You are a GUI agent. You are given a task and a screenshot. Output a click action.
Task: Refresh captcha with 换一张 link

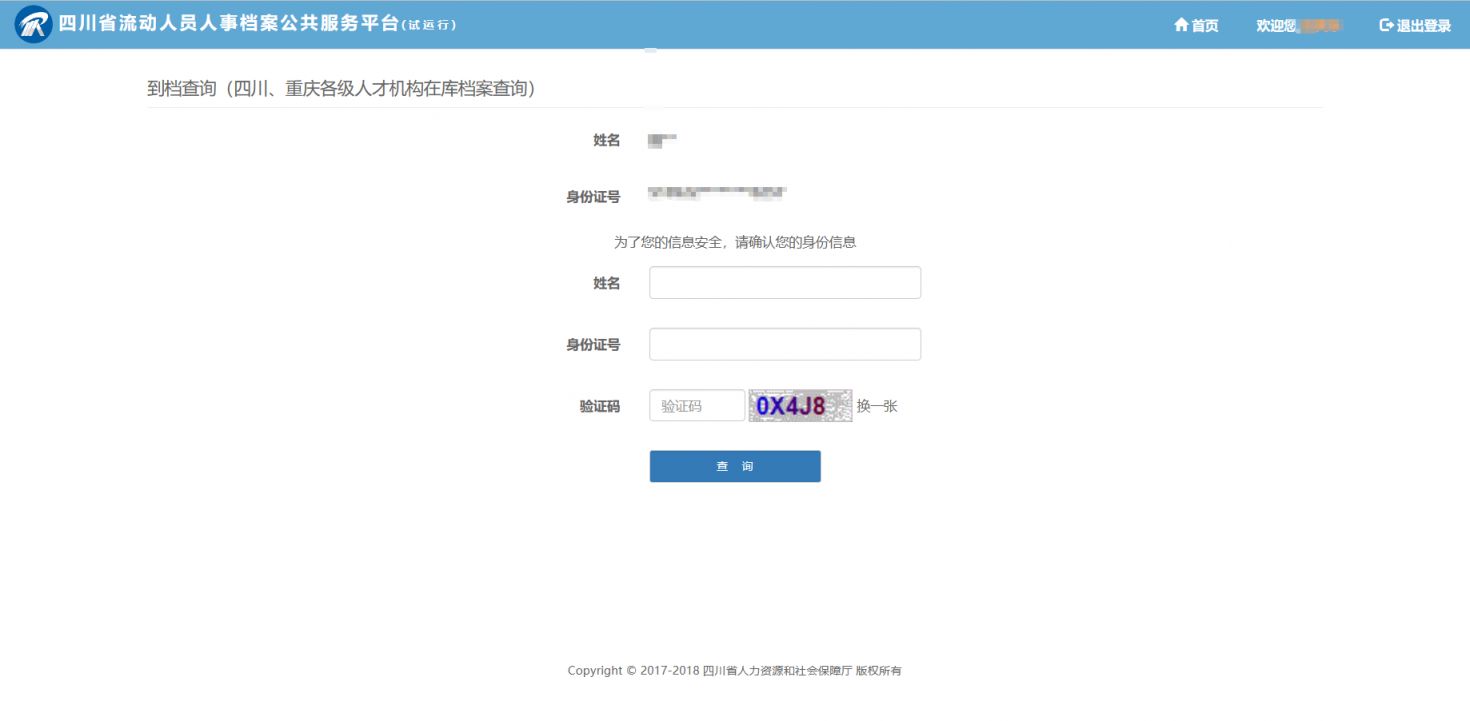click(x=877, y=406)
